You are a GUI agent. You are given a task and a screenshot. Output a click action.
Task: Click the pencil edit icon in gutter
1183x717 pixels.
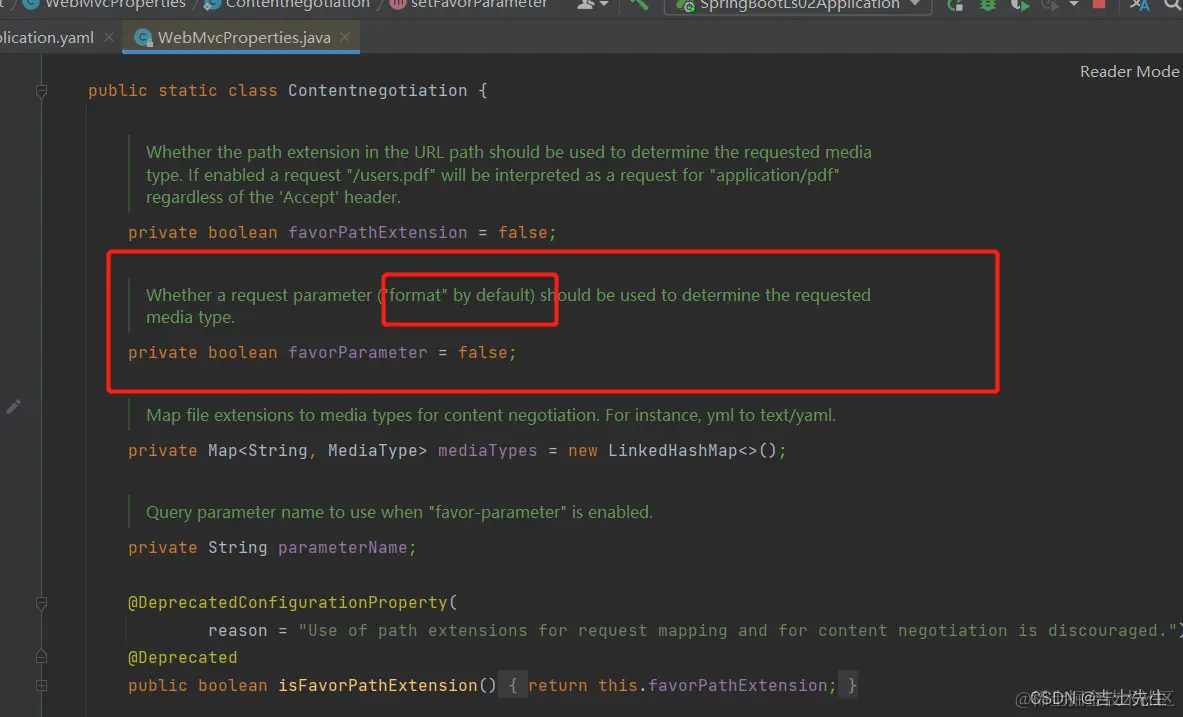14,407
